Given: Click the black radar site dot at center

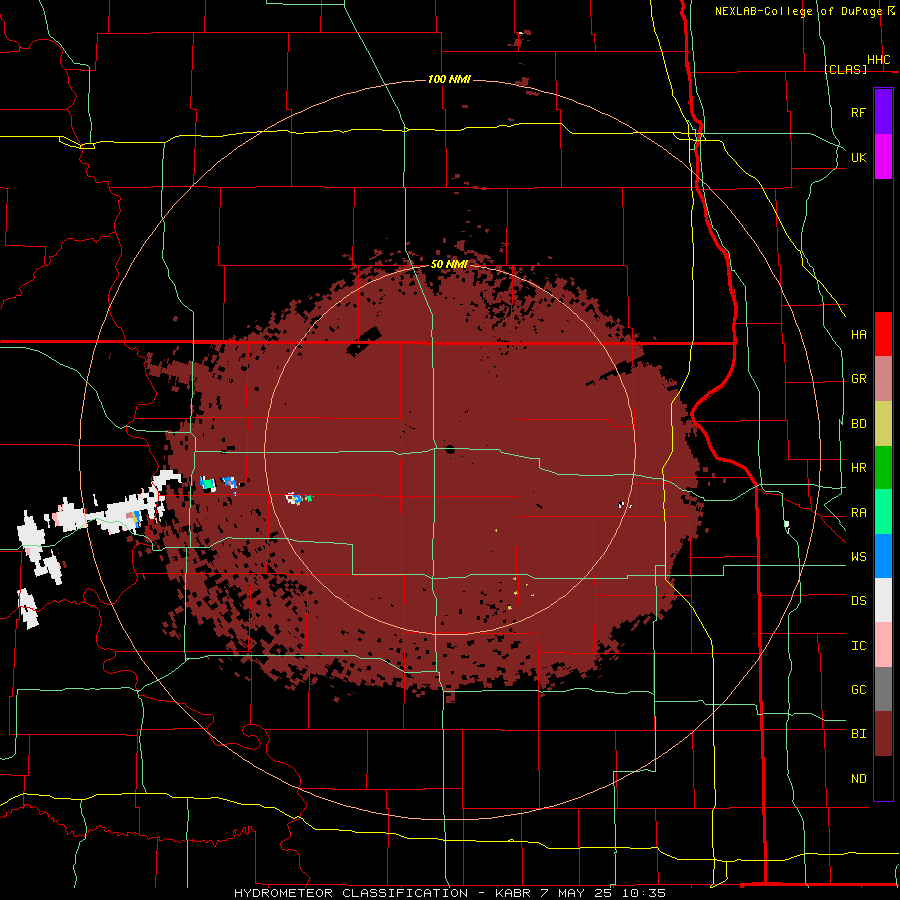Looking at the screenshot, I should point(449,449).
